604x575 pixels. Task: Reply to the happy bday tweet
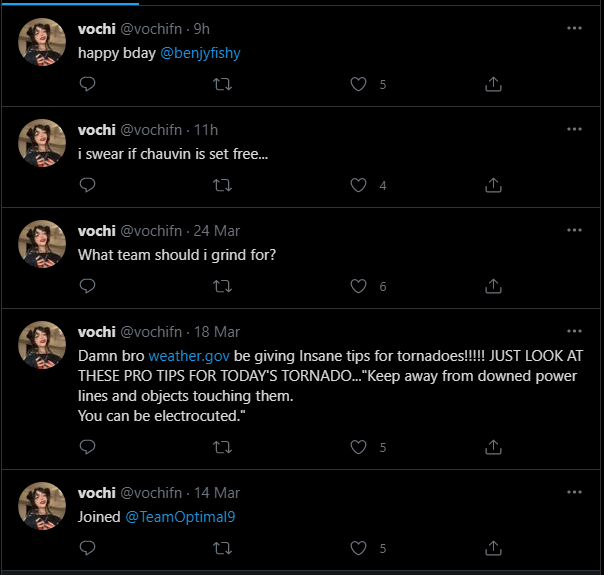coord(87,85)
